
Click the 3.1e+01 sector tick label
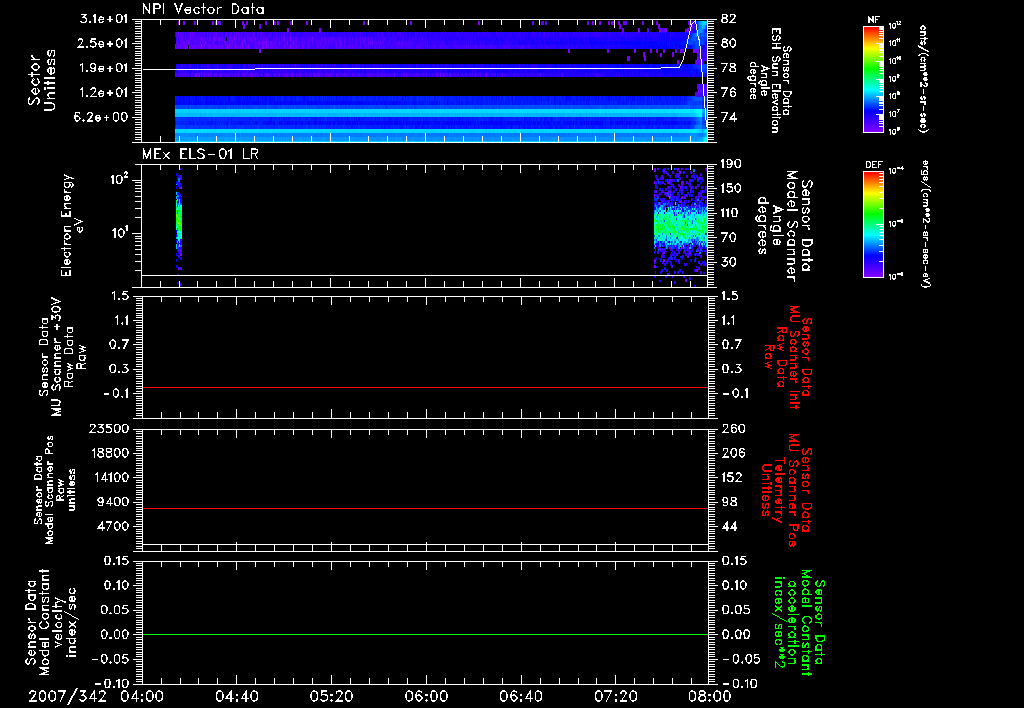106,19
